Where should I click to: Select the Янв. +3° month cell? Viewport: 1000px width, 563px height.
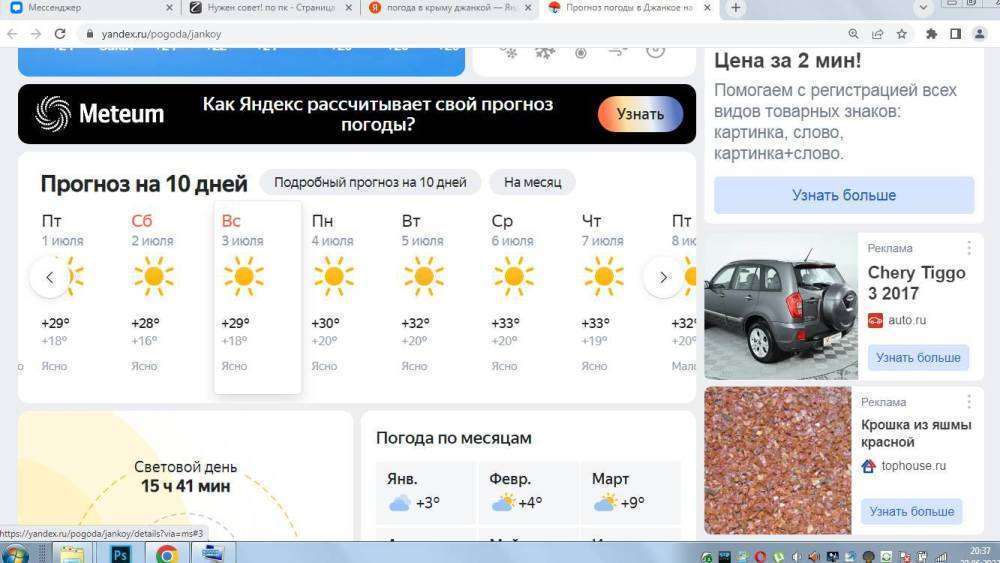point(425,493)
